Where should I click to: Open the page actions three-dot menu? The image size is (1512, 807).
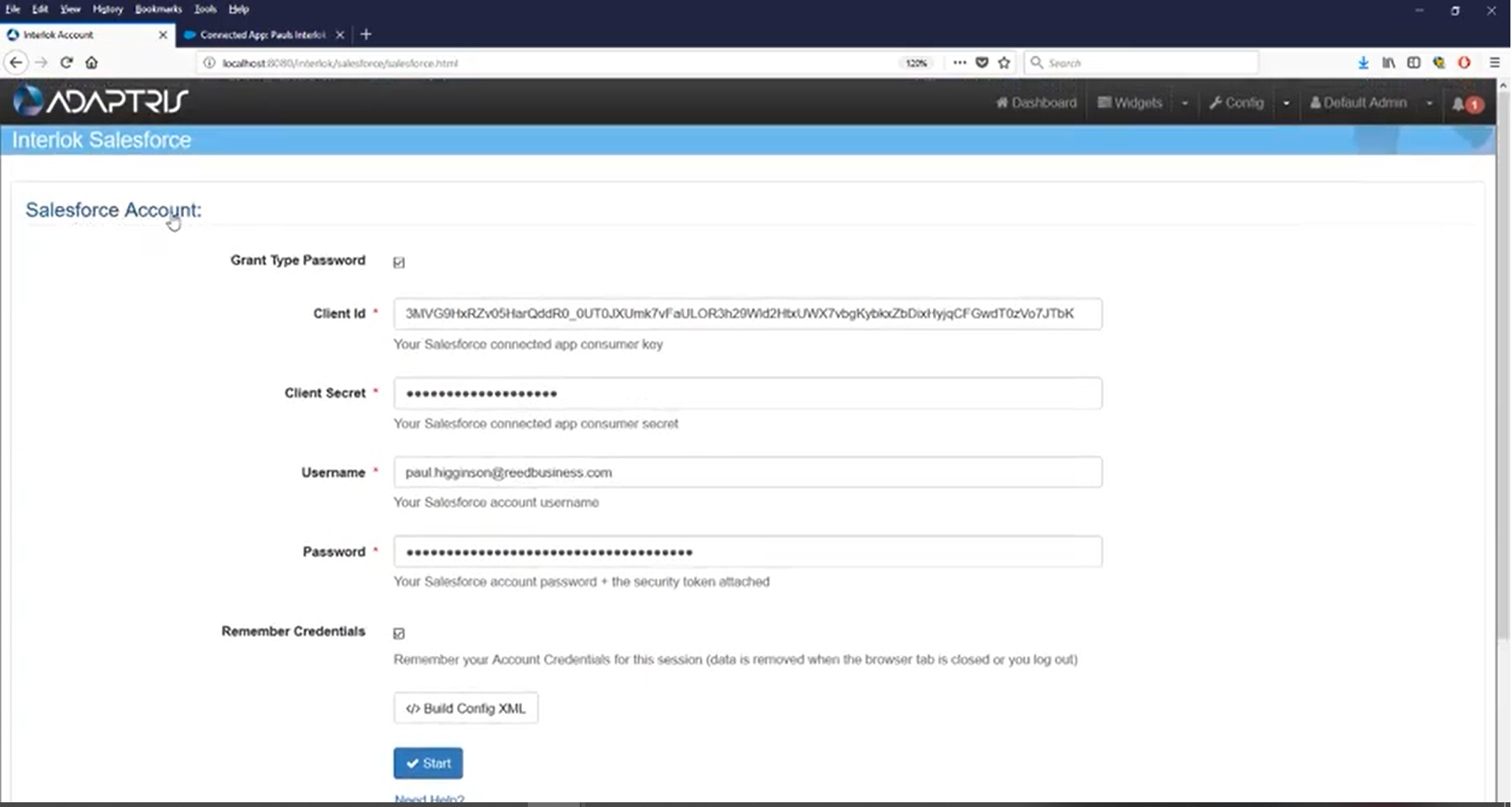[959, 63]
